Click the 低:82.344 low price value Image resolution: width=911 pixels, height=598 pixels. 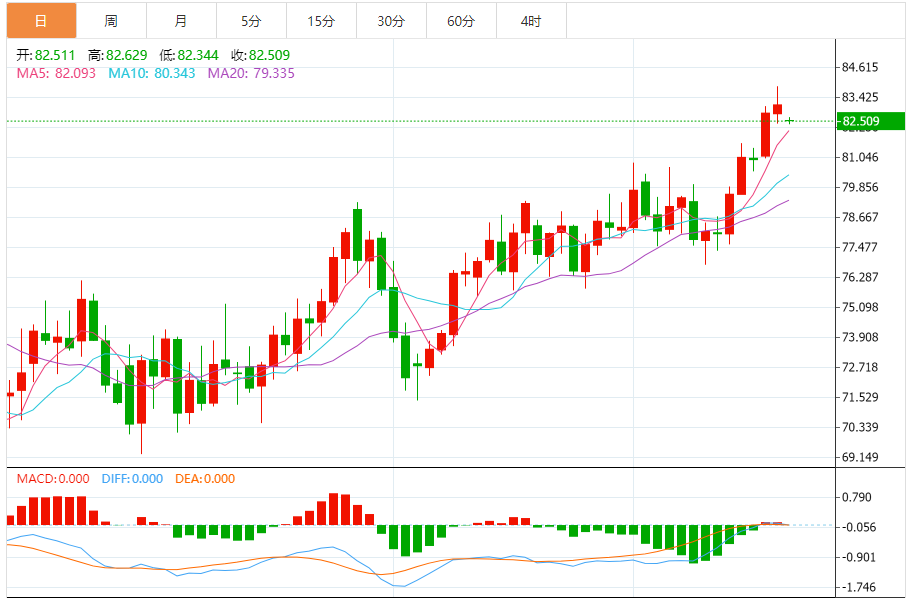pyautogui.click(x=189, y=55)
